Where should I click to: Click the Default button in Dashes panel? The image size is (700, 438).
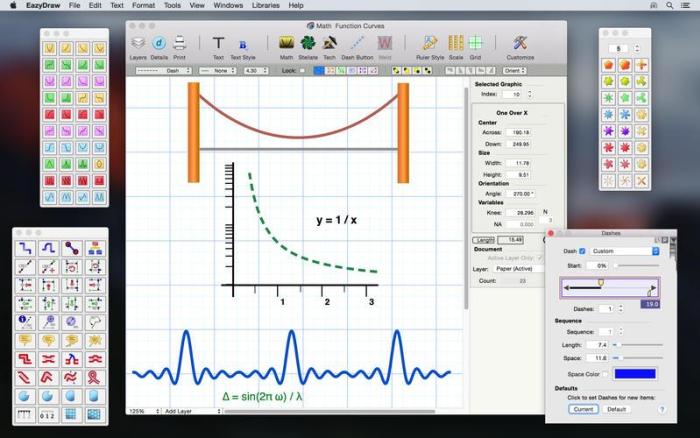[x=617, y=409]
